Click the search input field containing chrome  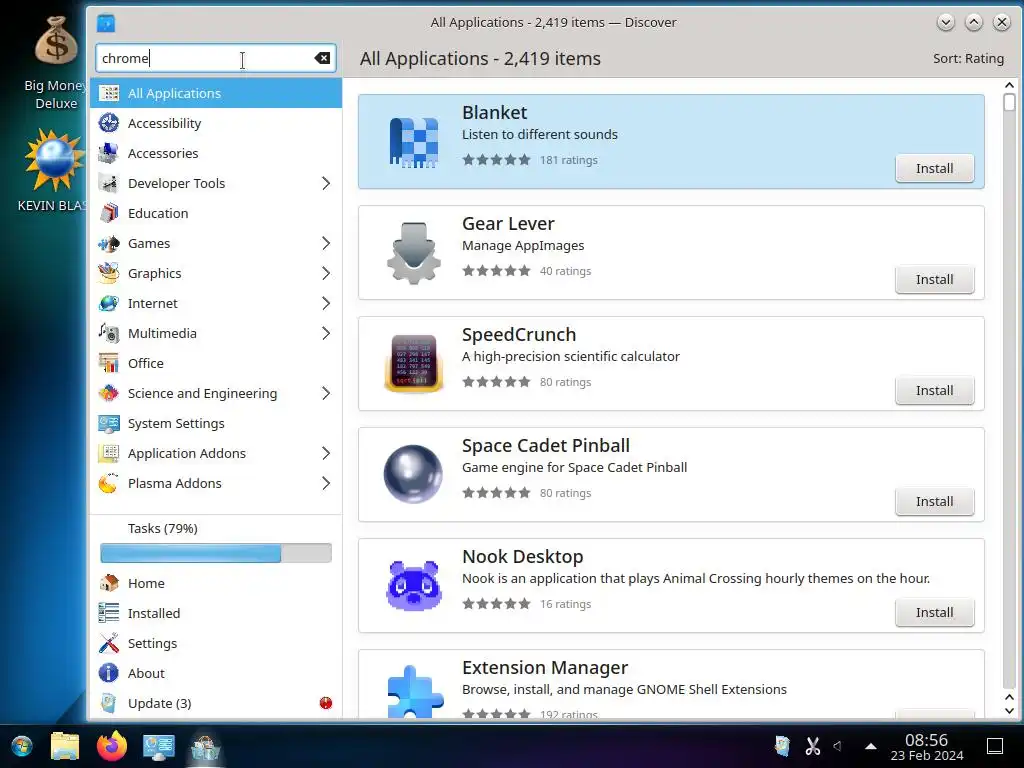pyautogui.click(x=216, y=58)
